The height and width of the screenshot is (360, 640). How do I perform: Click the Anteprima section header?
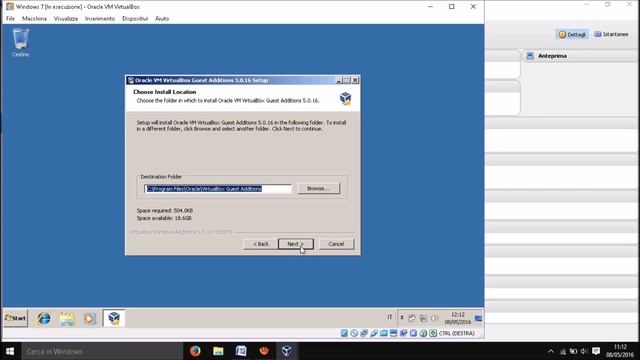[x=580, y=56]
